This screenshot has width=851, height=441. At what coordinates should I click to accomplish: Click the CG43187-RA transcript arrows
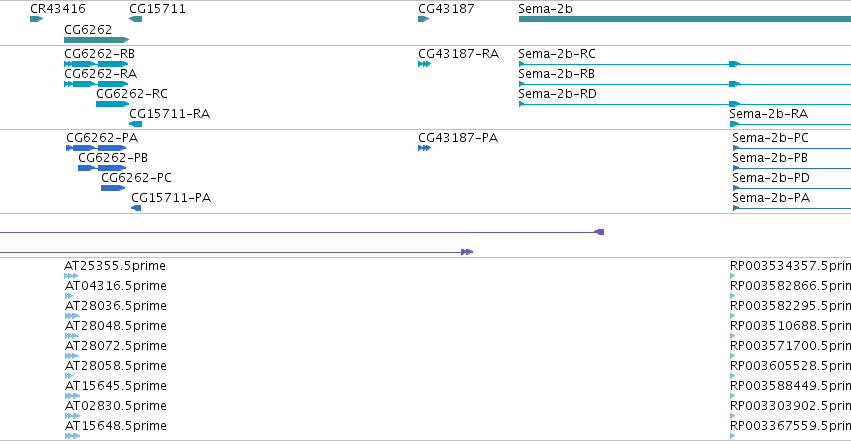[424, 64]
